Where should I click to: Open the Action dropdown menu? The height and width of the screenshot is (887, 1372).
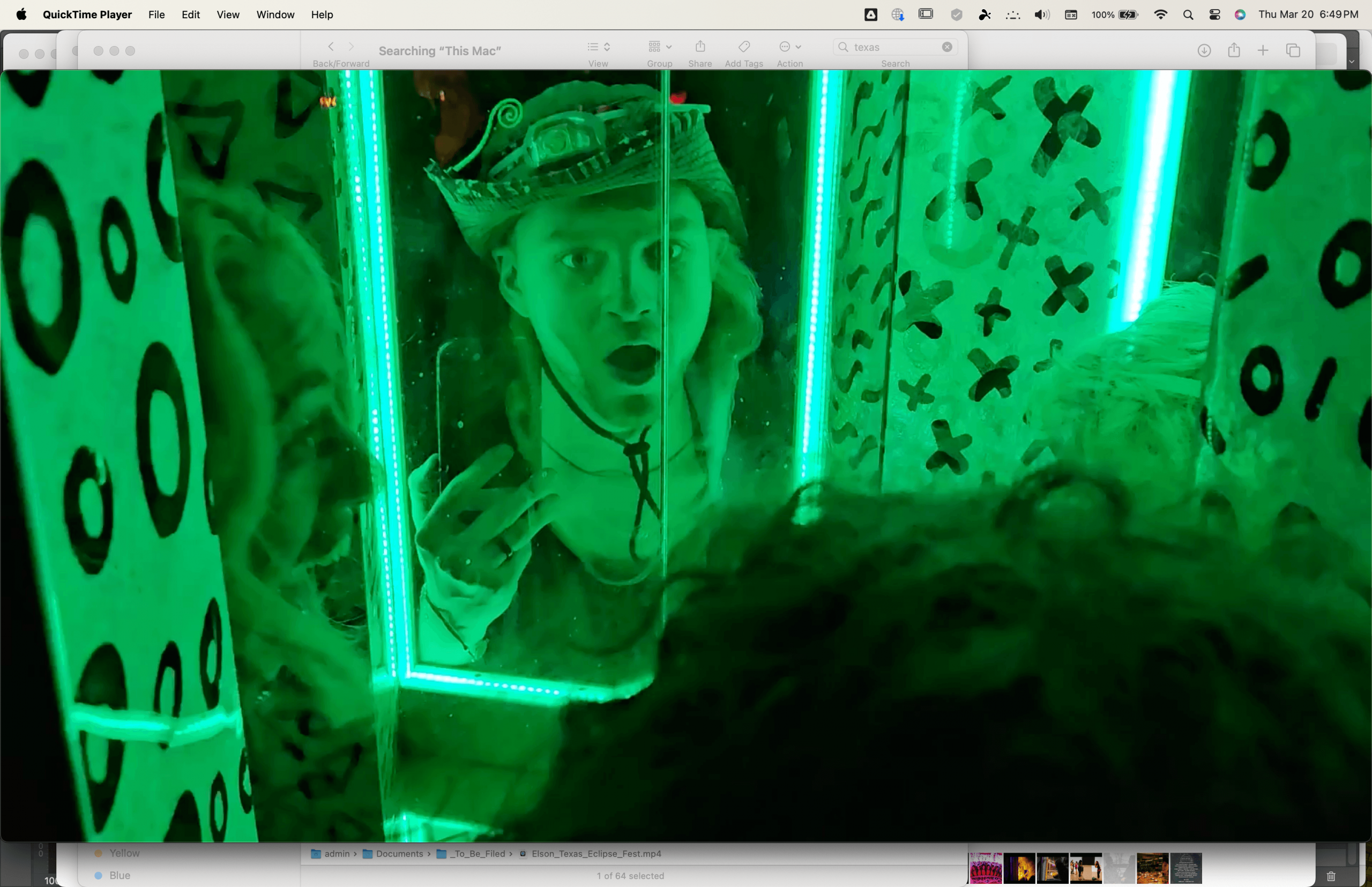point(789,47)
